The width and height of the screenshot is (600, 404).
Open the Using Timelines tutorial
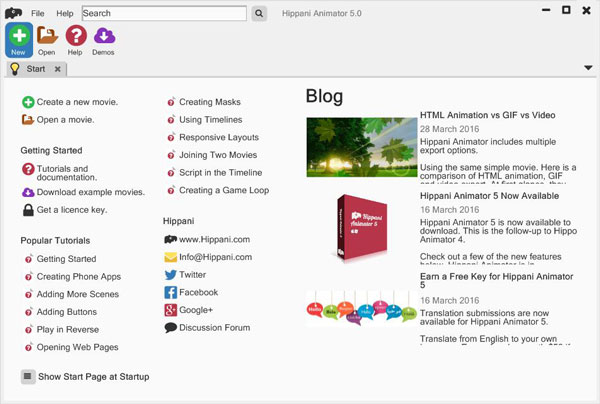[211, 120]
